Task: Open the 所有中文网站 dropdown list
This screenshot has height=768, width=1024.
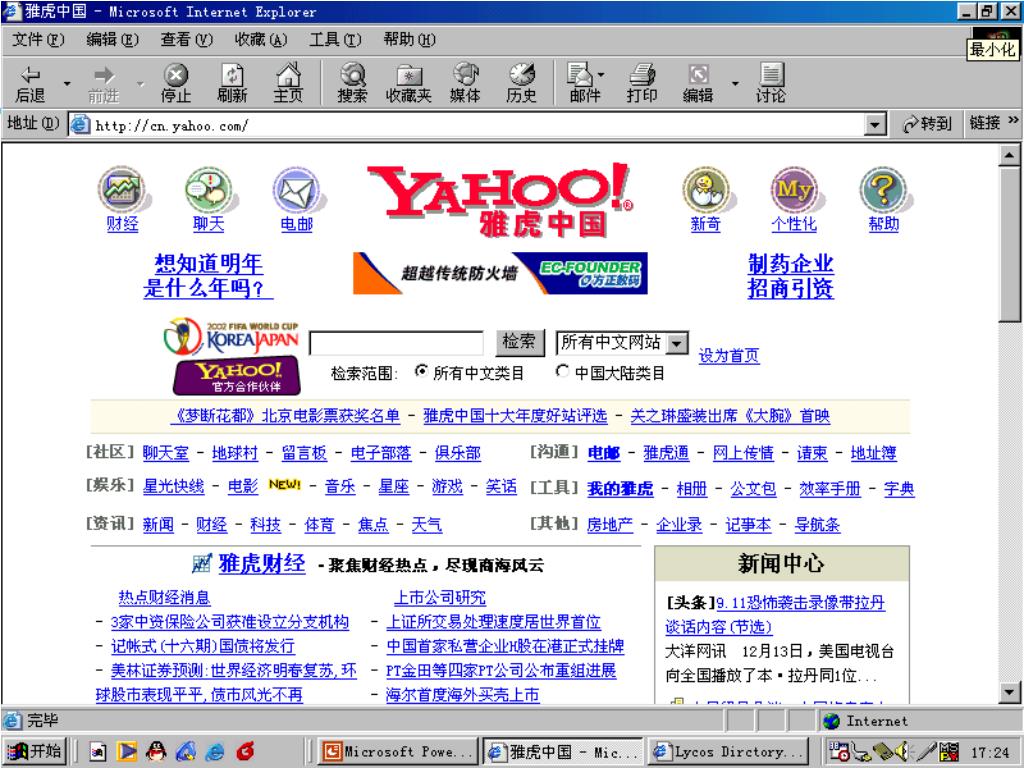Action: (x=622, y=343)
